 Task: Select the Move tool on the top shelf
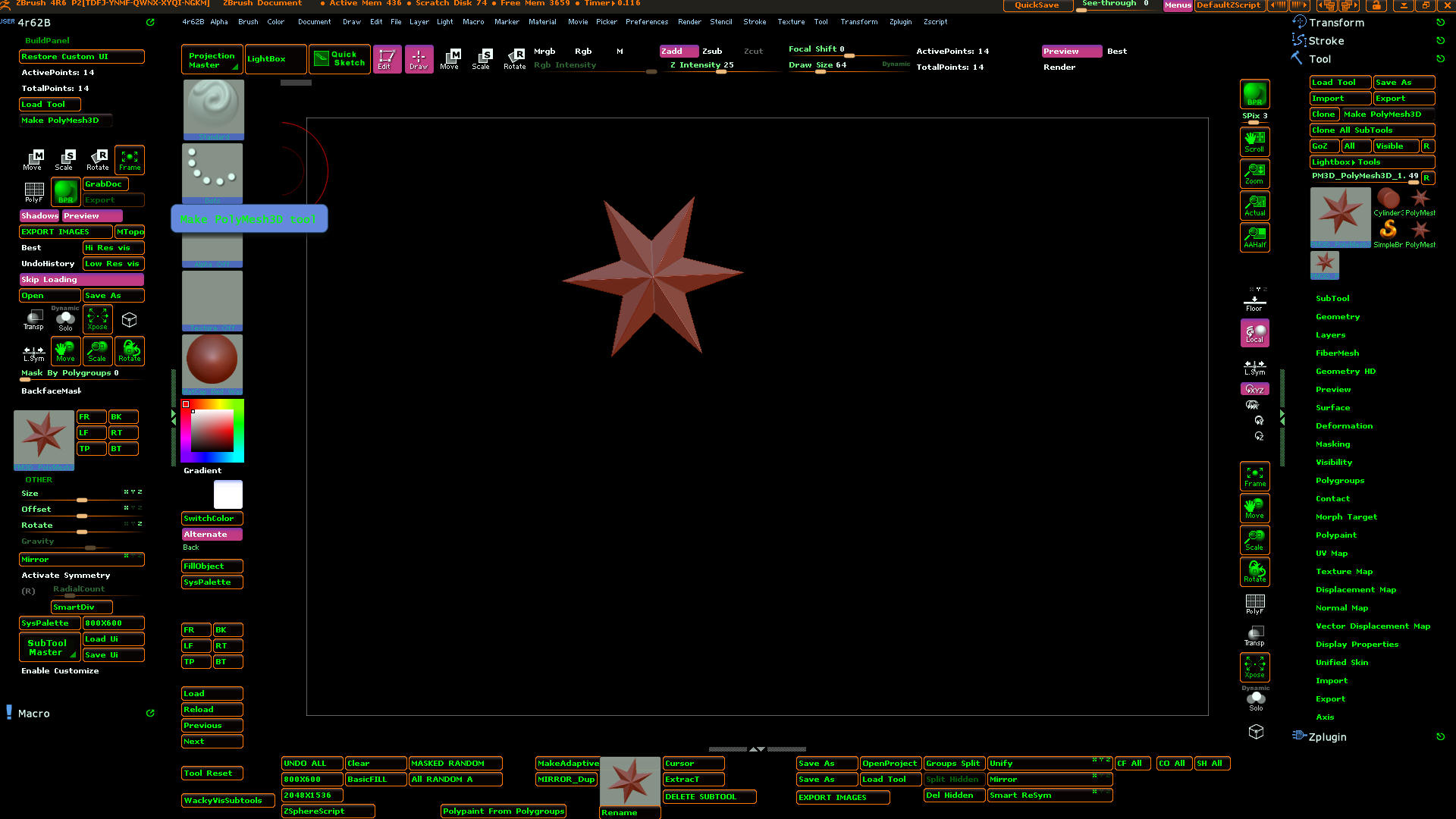tap(450, 58)
